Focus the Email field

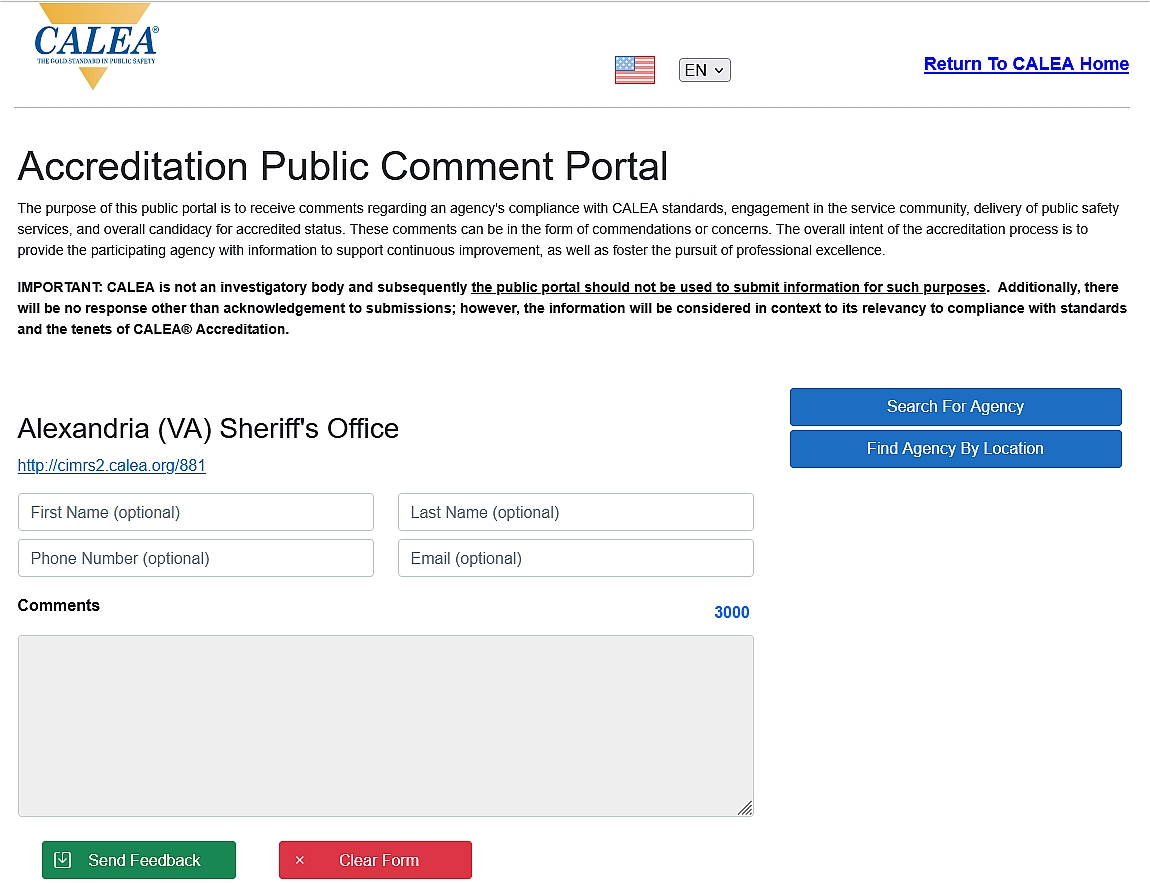click(576, 558)
